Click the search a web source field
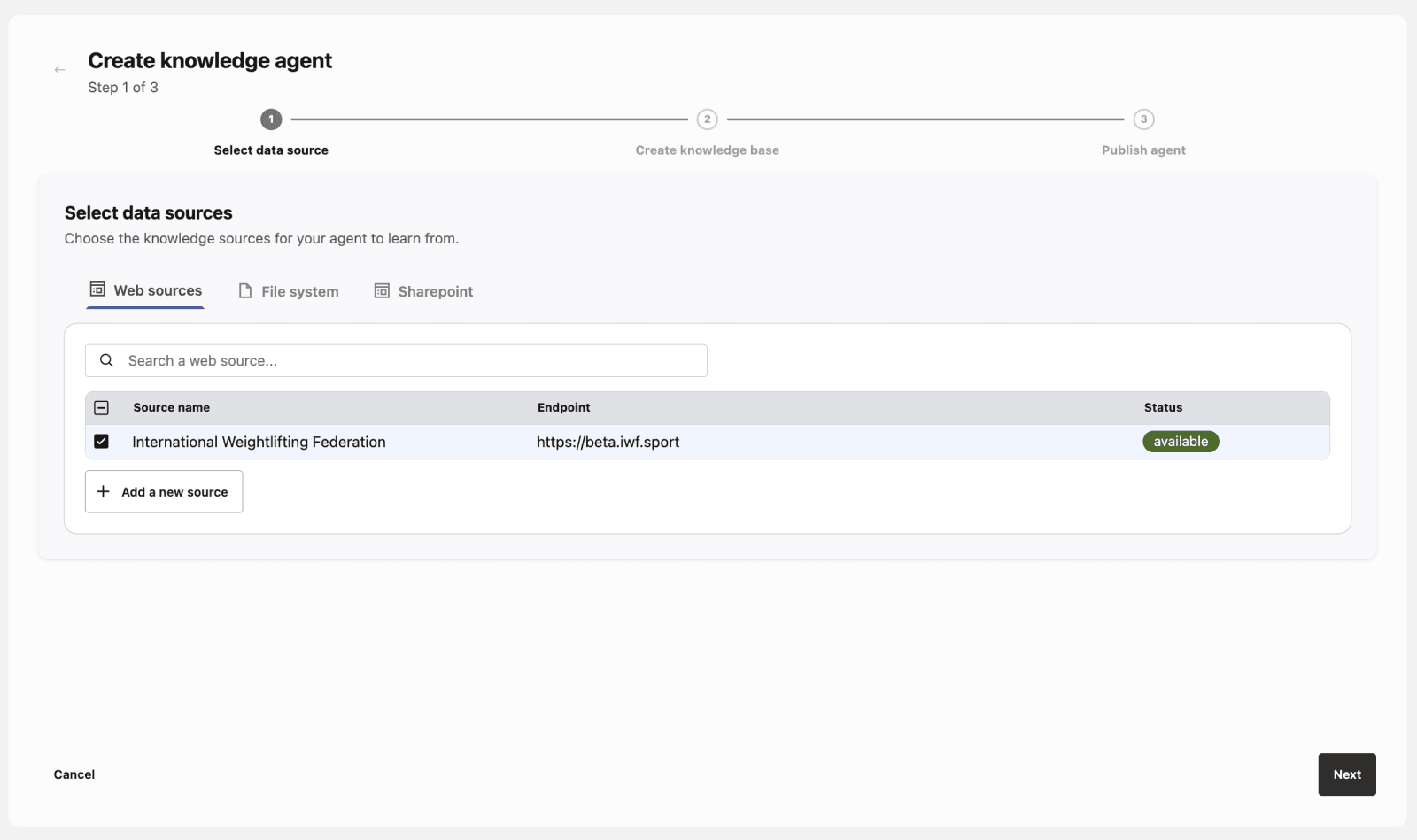The height and width of the screenshot is (840, 1417). (396, 360)
